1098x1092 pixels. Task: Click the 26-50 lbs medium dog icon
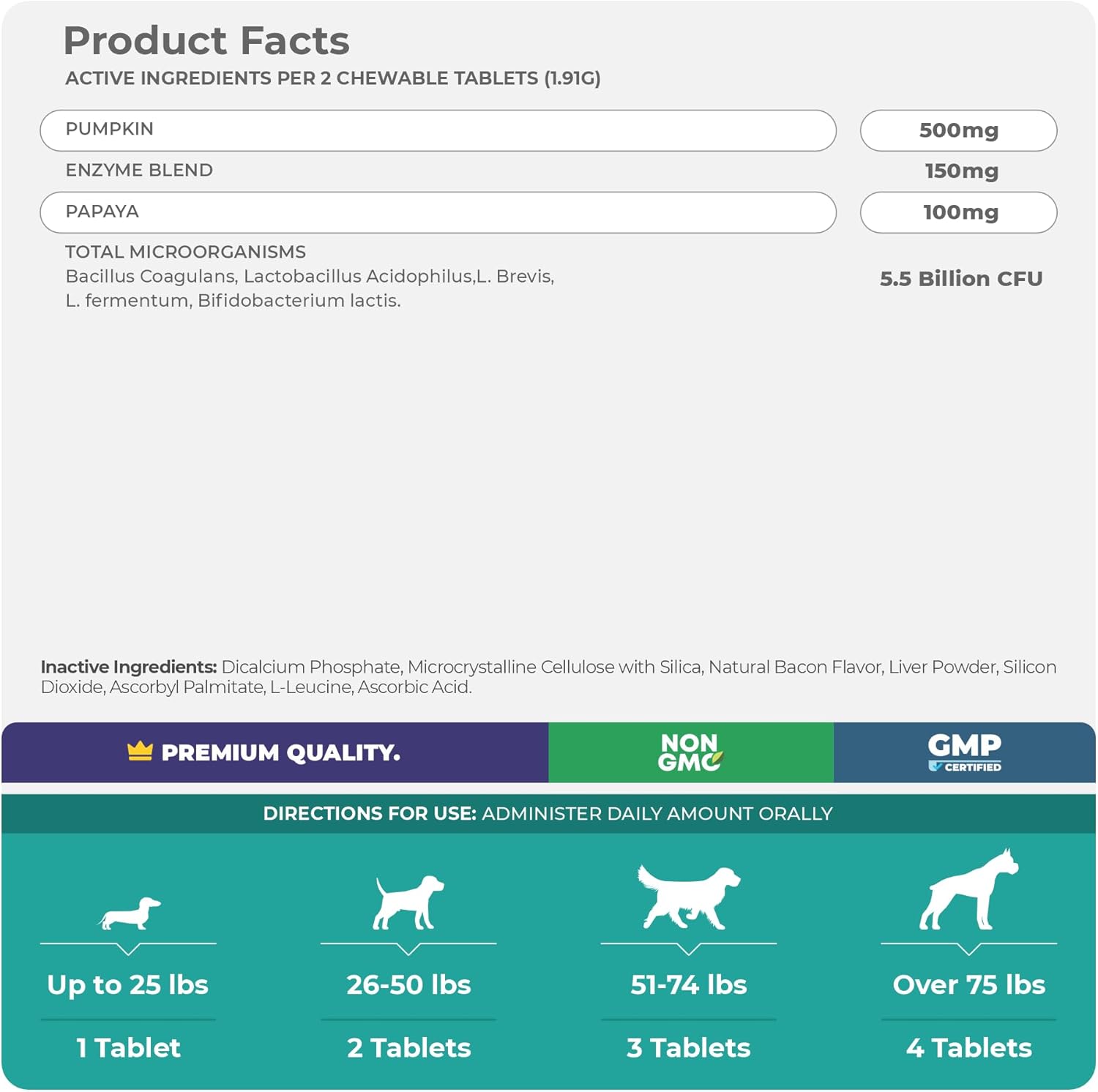[408, 903]
